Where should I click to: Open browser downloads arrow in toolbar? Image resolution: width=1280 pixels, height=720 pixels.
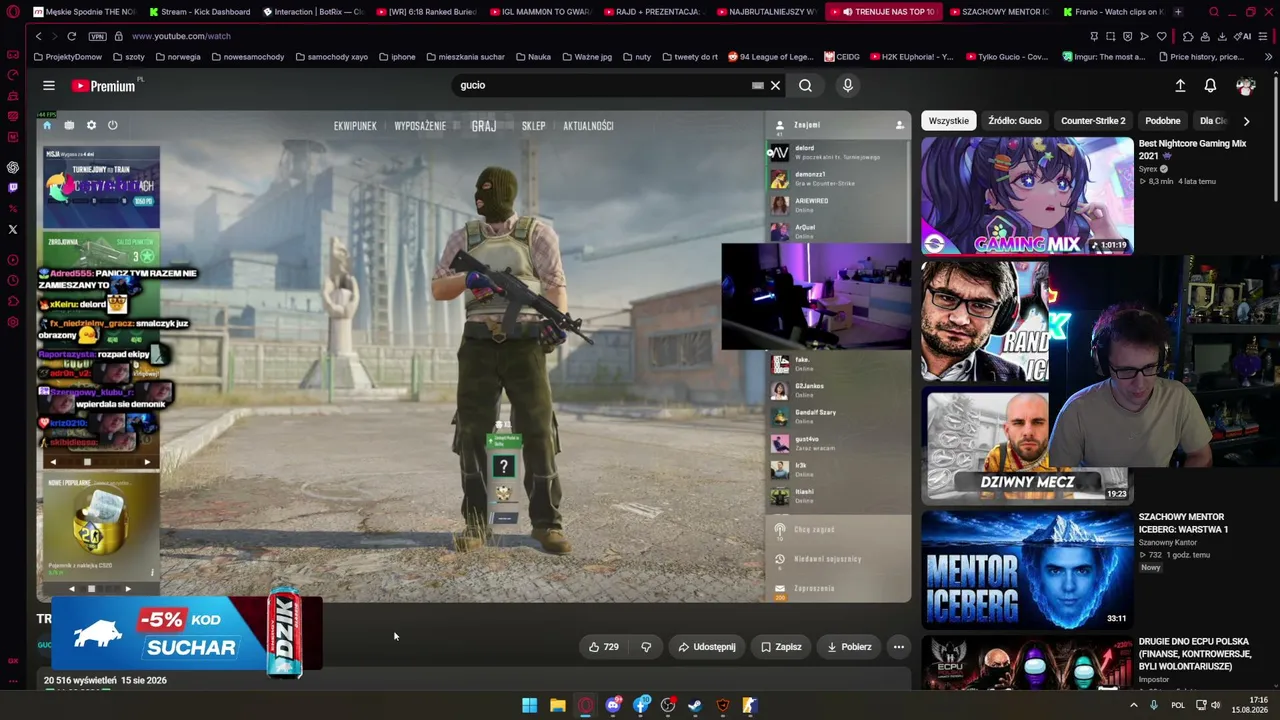[1222, 36]
